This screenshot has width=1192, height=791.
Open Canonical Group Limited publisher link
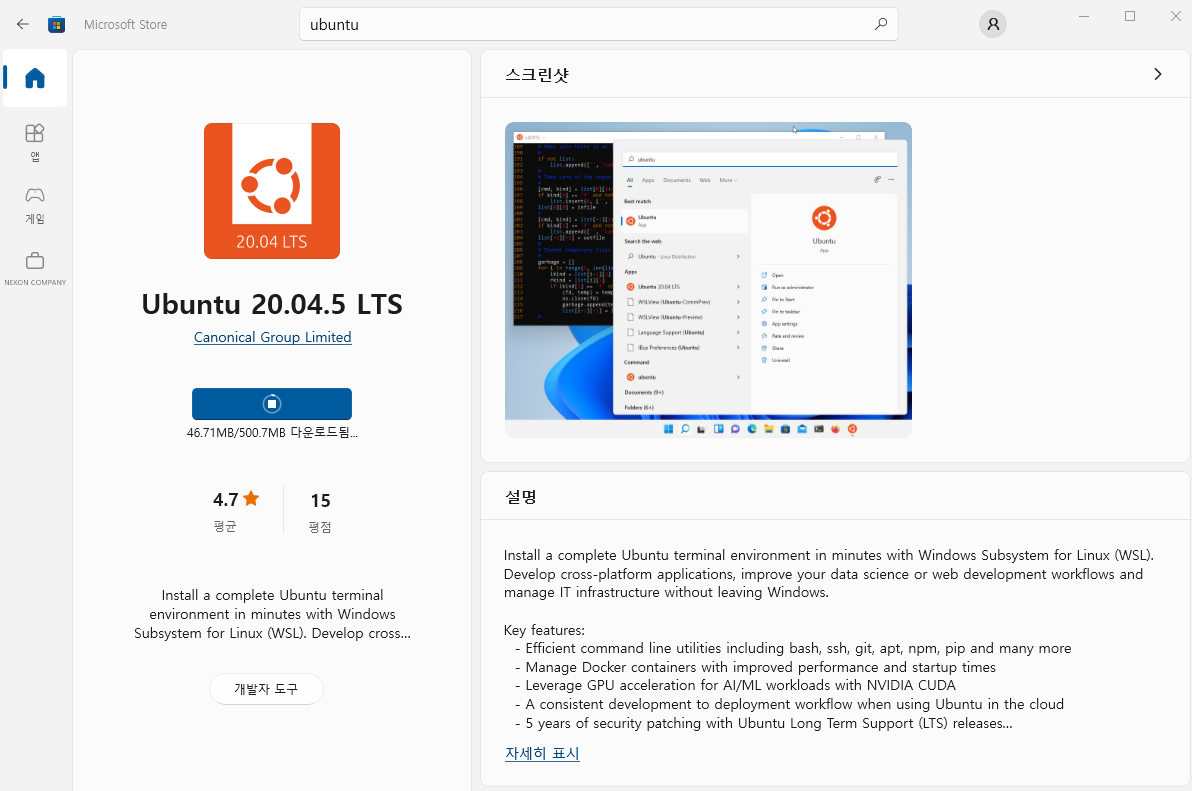(x=272, y=337)
